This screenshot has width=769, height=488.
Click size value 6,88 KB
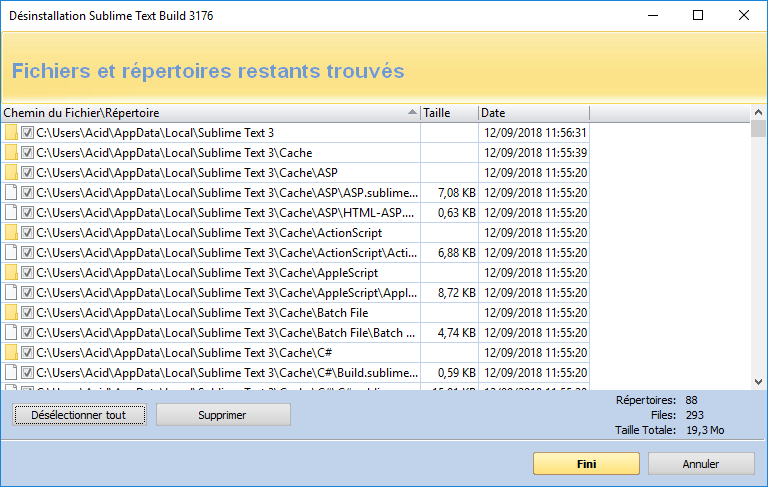pos(457,253)
